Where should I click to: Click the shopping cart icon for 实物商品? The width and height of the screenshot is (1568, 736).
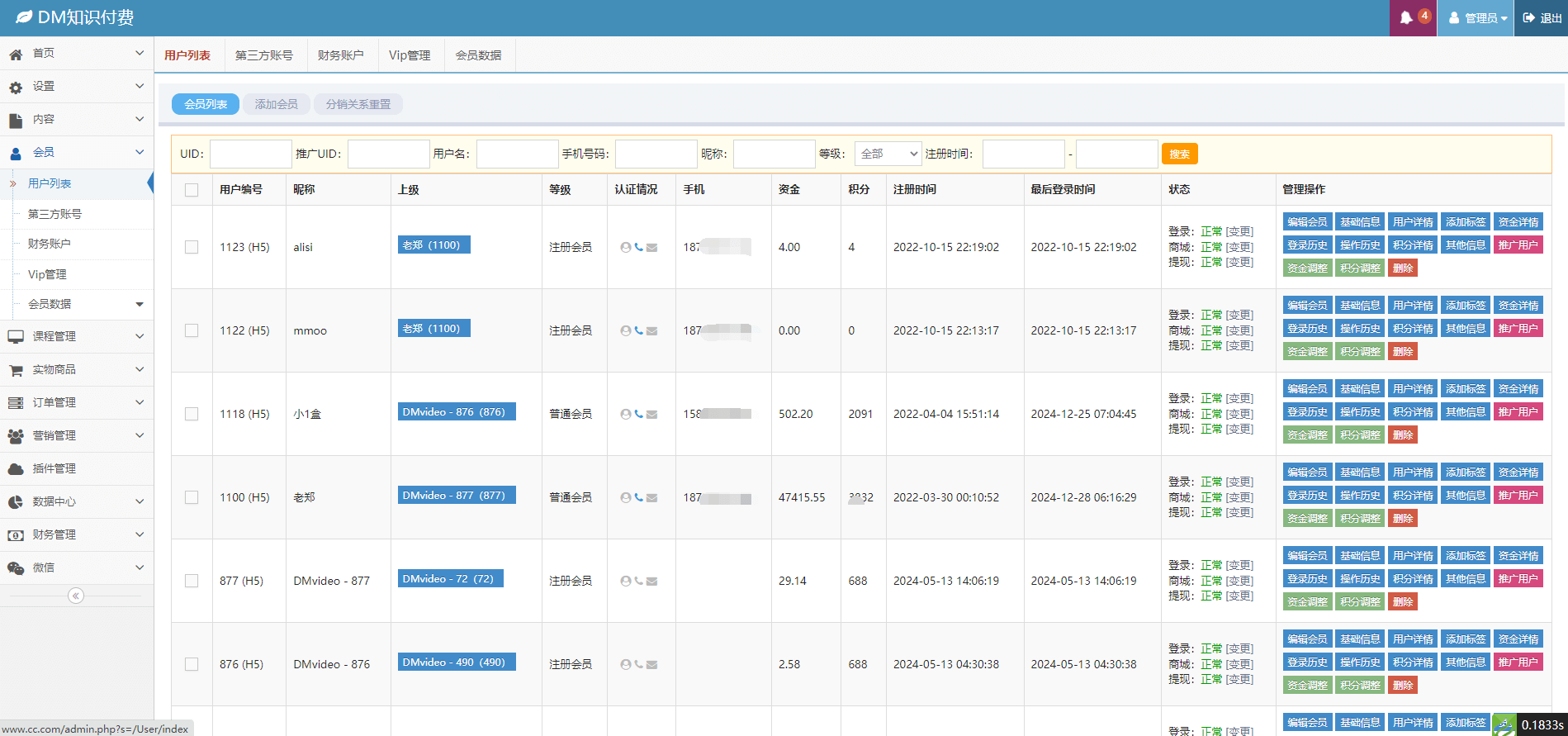[x=16, y=370]
